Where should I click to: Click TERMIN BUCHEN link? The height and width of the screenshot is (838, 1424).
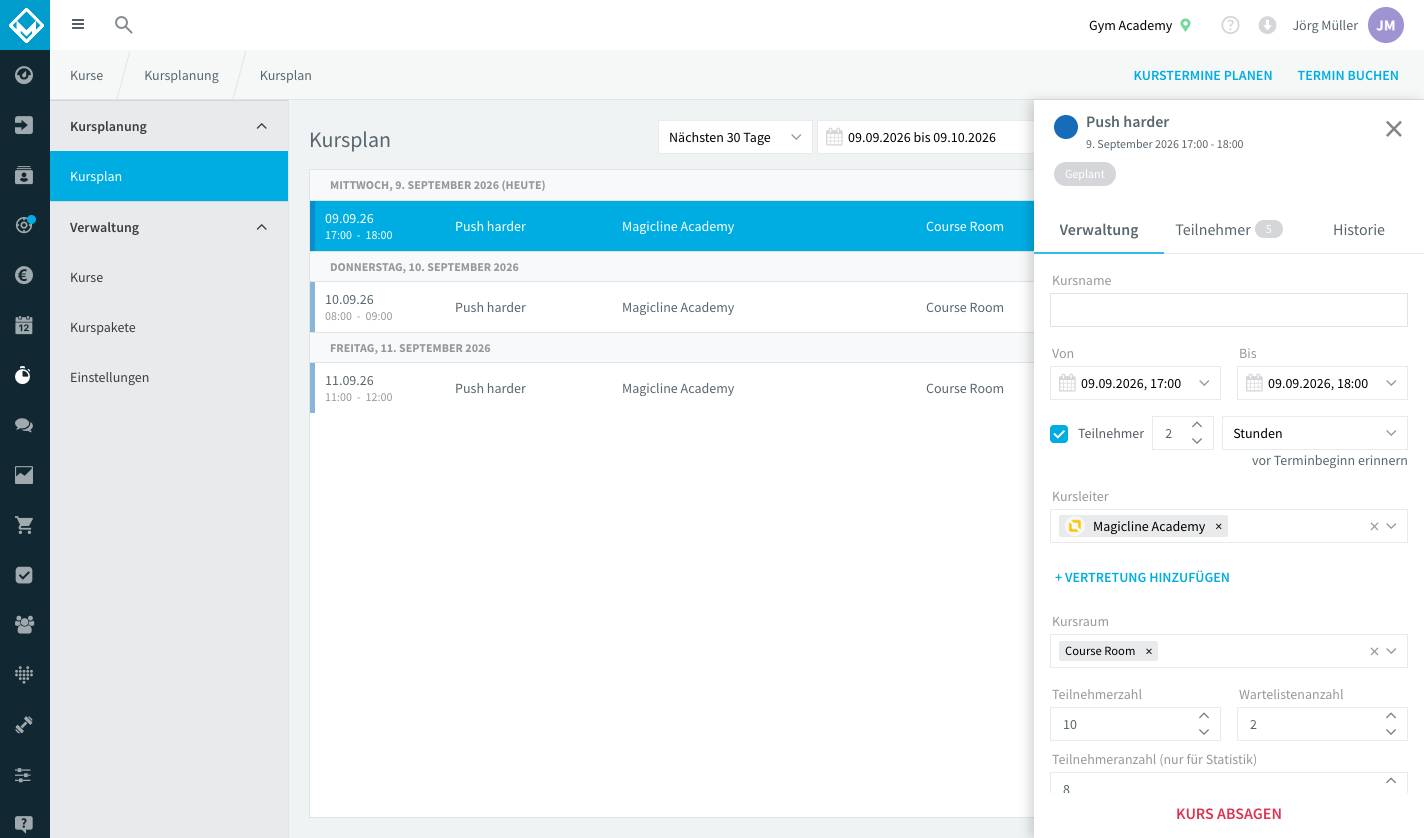click(1348, 75)
